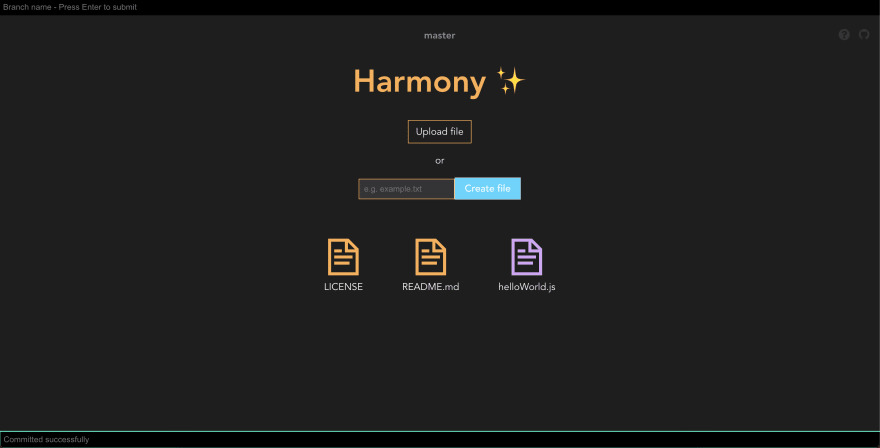Click the Committed successfully status message

click(47, 440)
